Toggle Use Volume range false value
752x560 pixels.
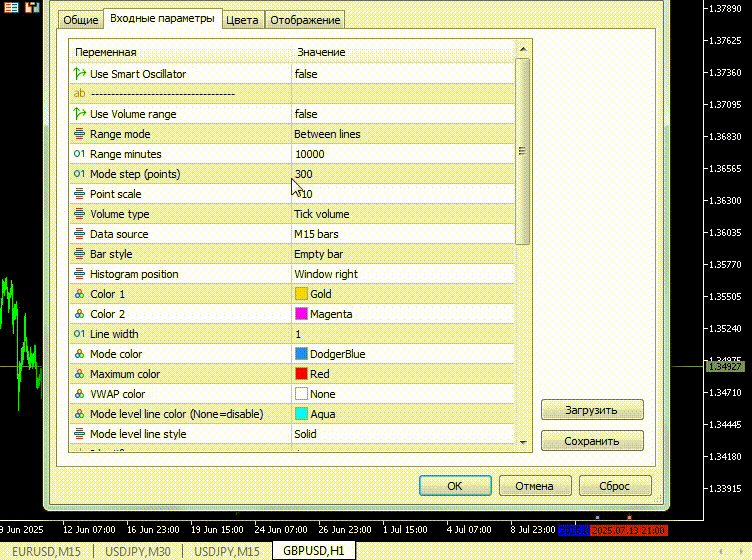[402, 114]
